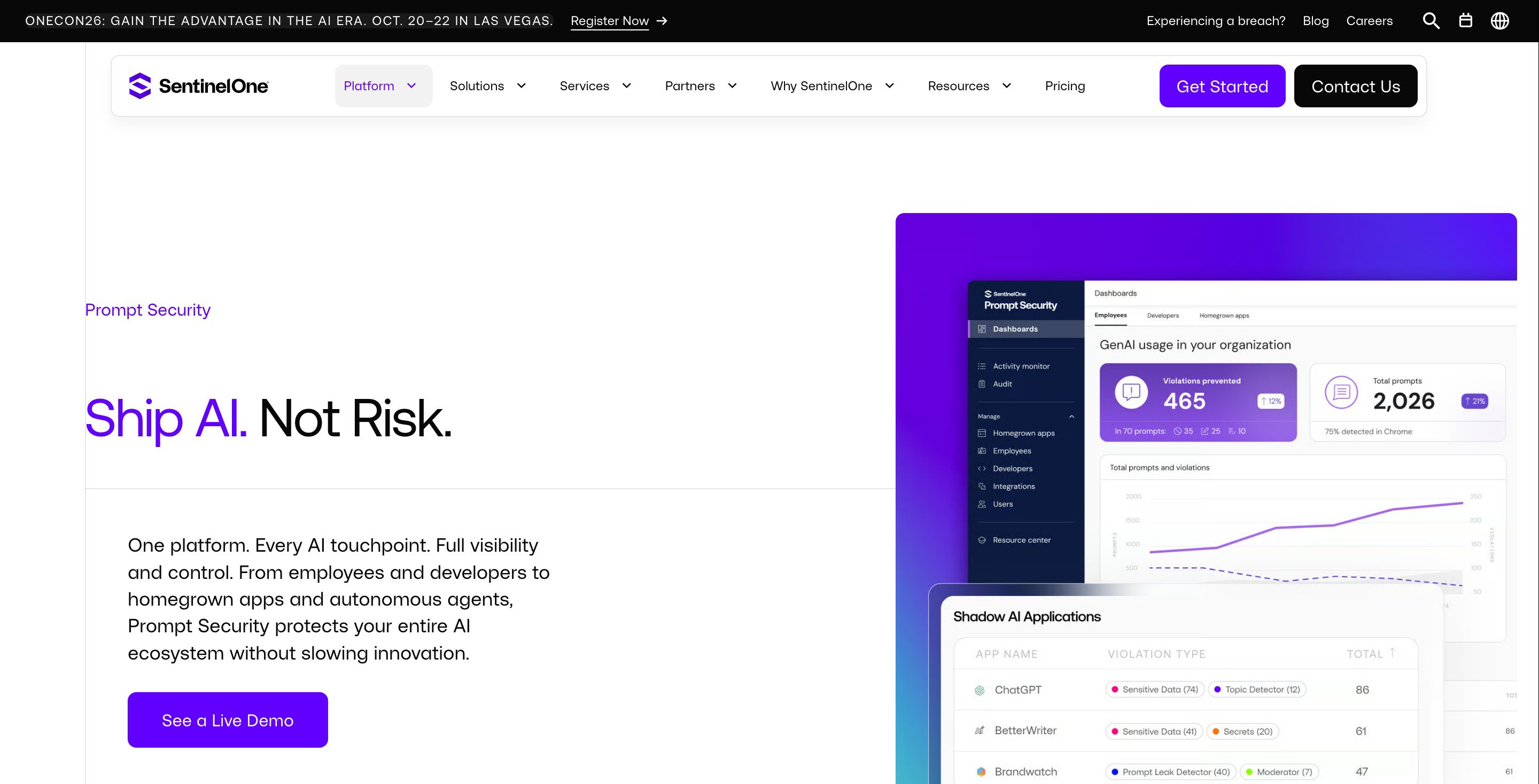
Task: Click the Brandwatch app logo icon
Action: click(x=981, y=772)
